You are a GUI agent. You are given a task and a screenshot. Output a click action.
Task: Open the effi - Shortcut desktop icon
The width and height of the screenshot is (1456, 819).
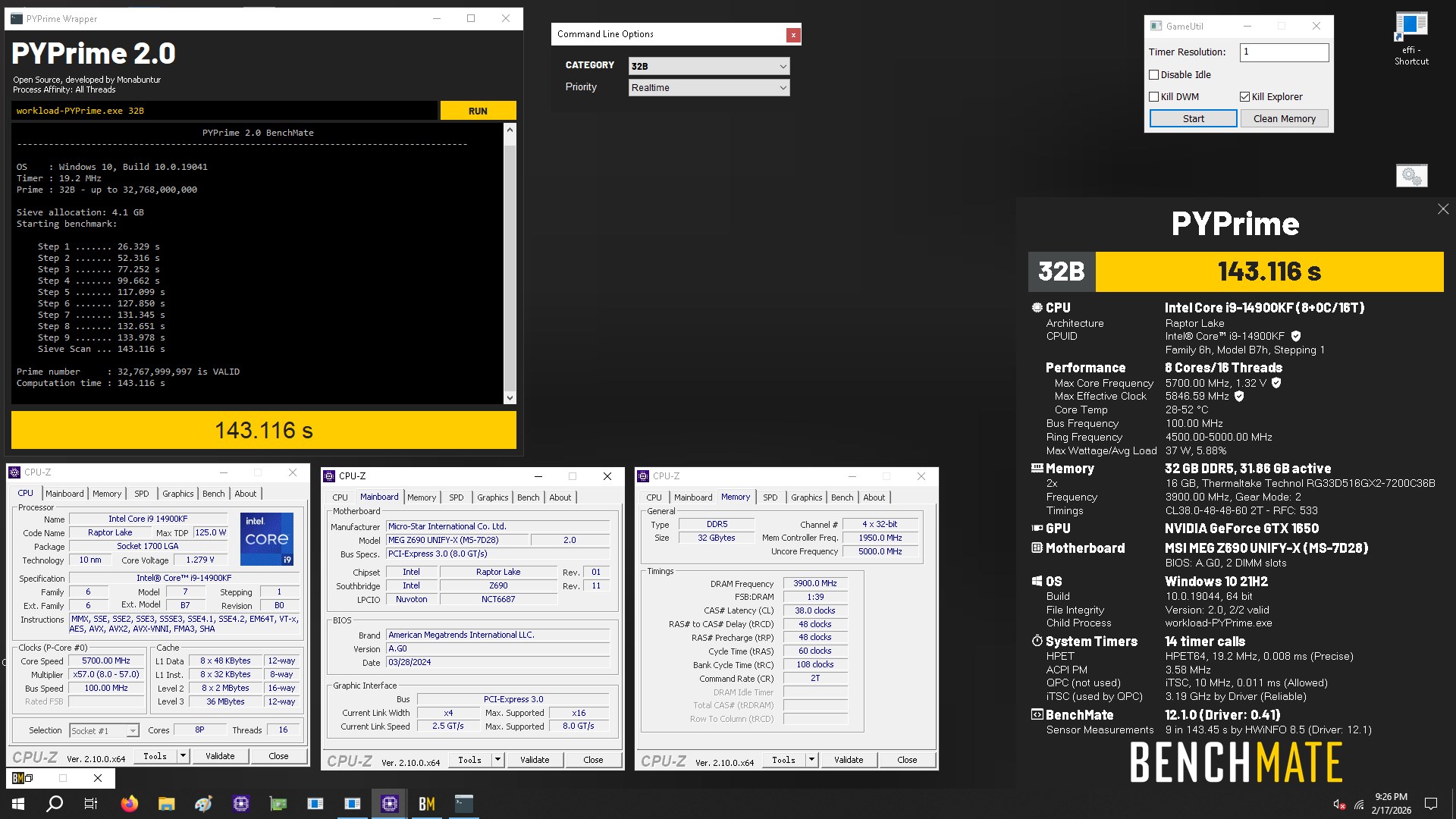(1411, 39)
